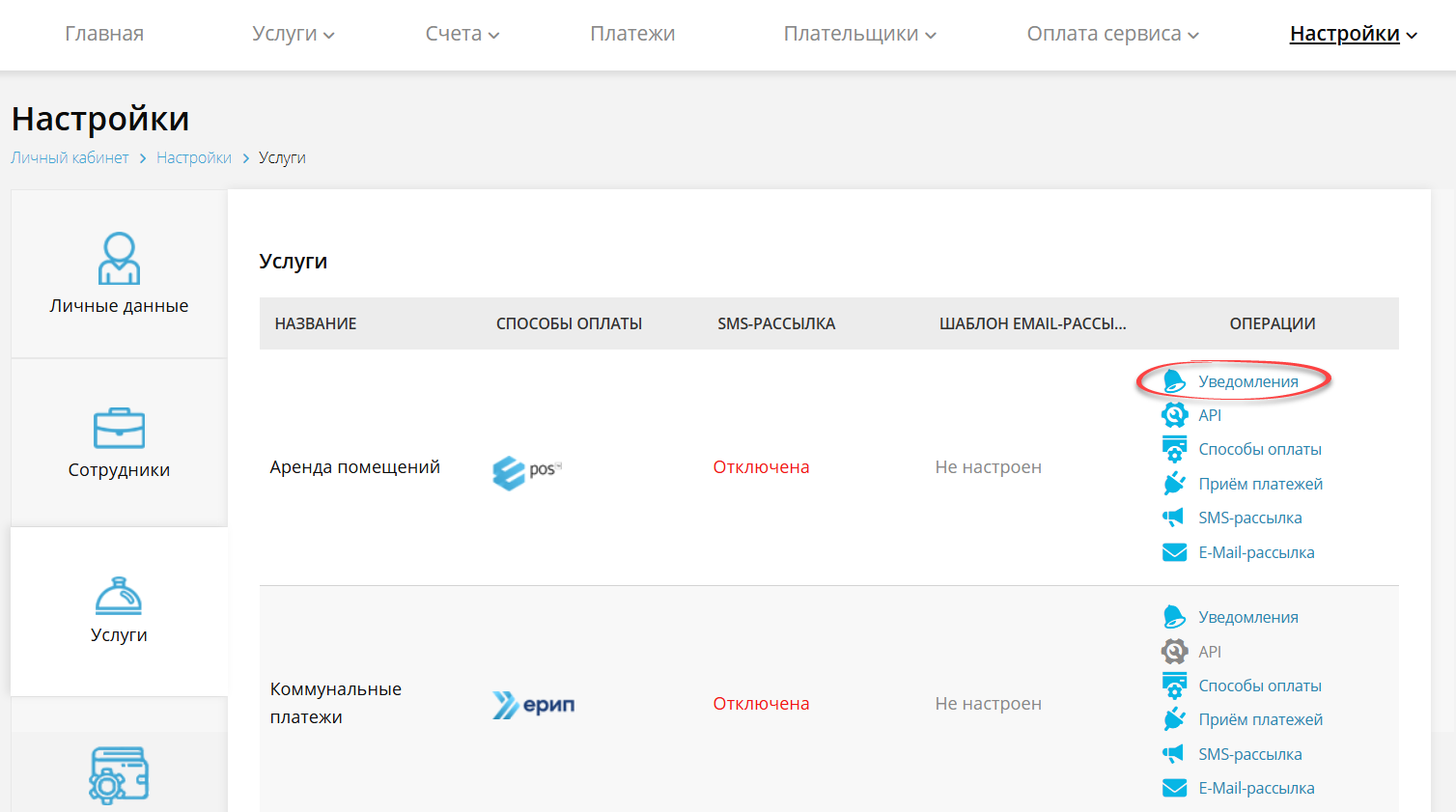This screenshot has width=1456, height=812.
Task: Expand the Оплата сервиса dropdown menu
Action: pyautogui.click(x=1113, y=34)
